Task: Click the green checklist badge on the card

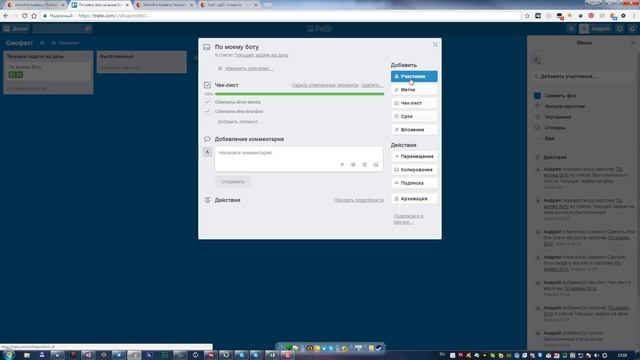Action: click(16, 74)
